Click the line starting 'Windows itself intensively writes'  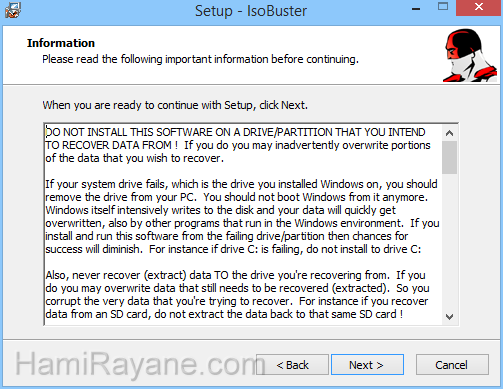(221, 210)
